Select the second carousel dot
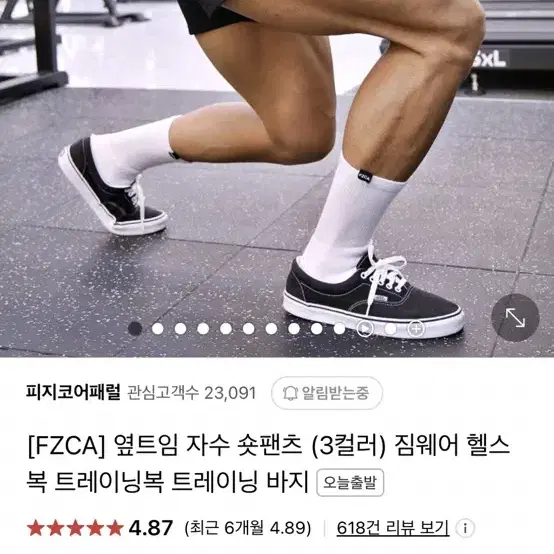The image size is (554, 554). 158,329
